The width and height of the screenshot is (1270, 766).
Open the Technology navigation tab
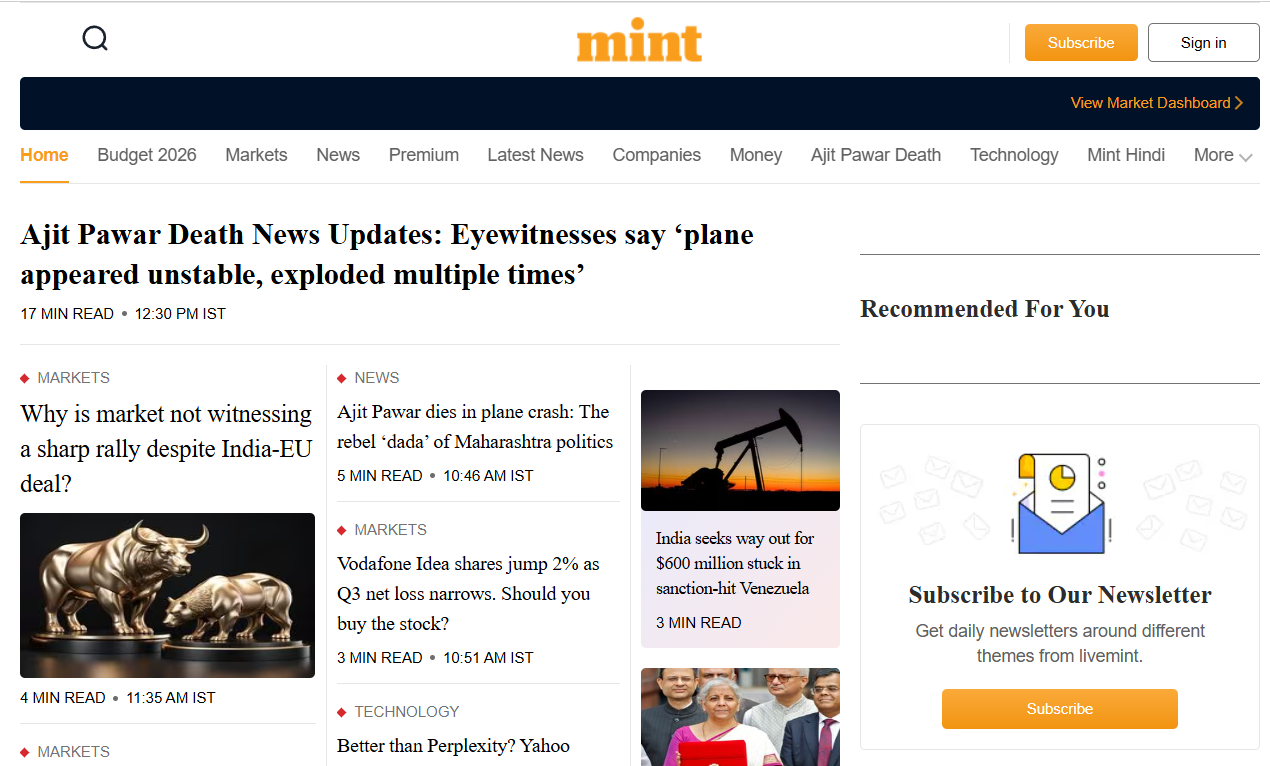tap(1014, 155)
